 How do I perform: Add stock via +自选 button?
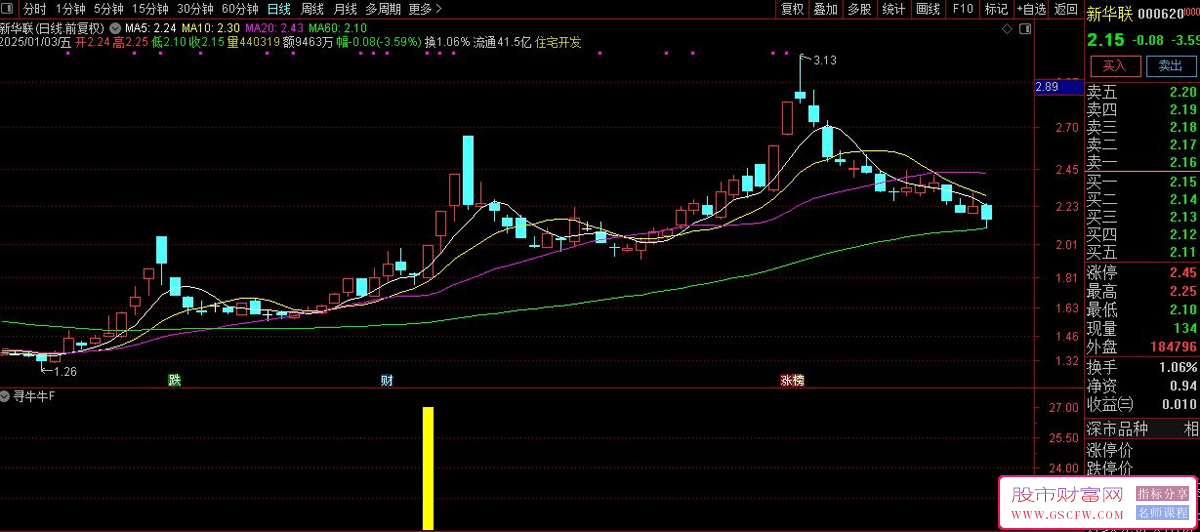click(1031, 9)
